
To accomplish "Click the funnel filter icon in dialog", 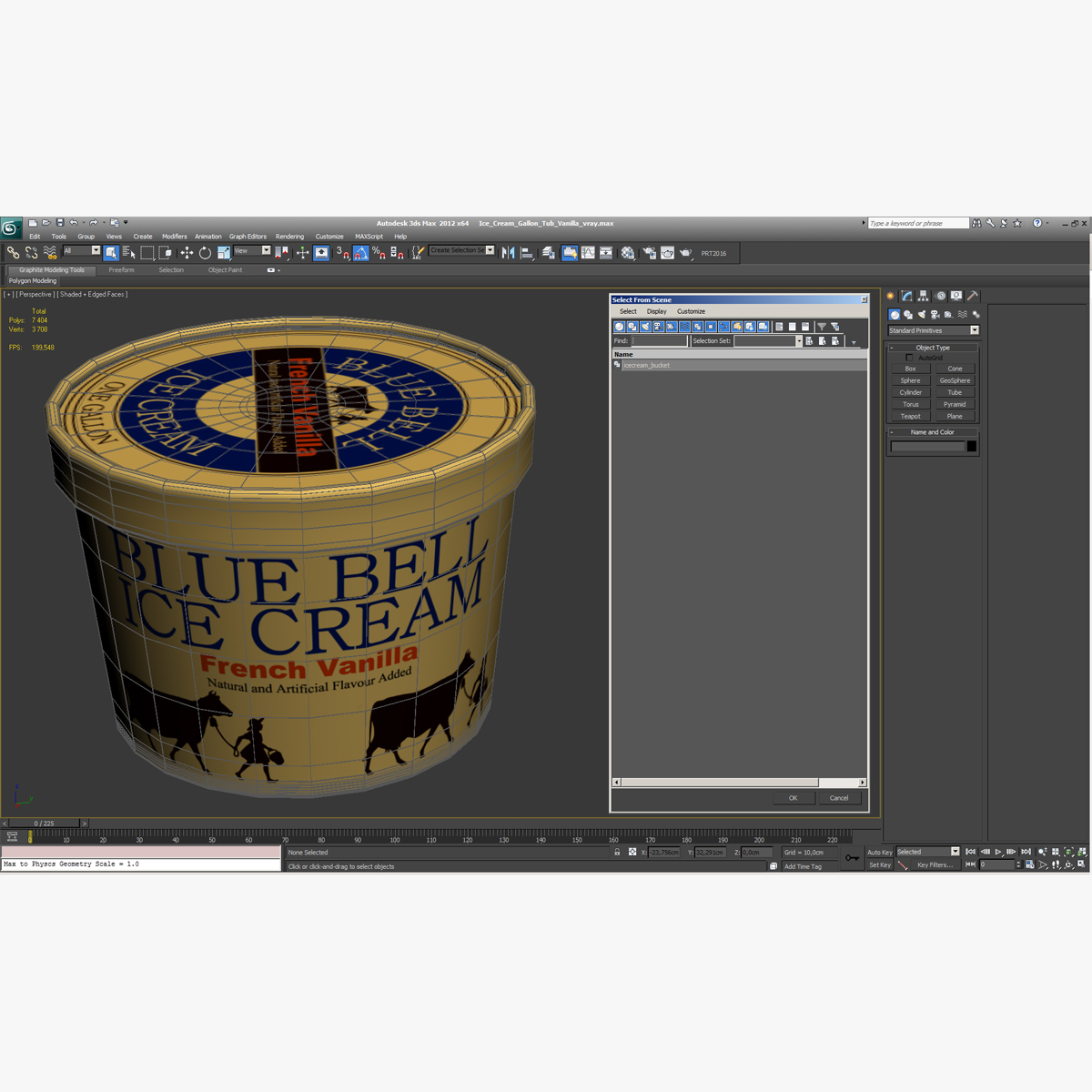I will [x=821, y=327].
